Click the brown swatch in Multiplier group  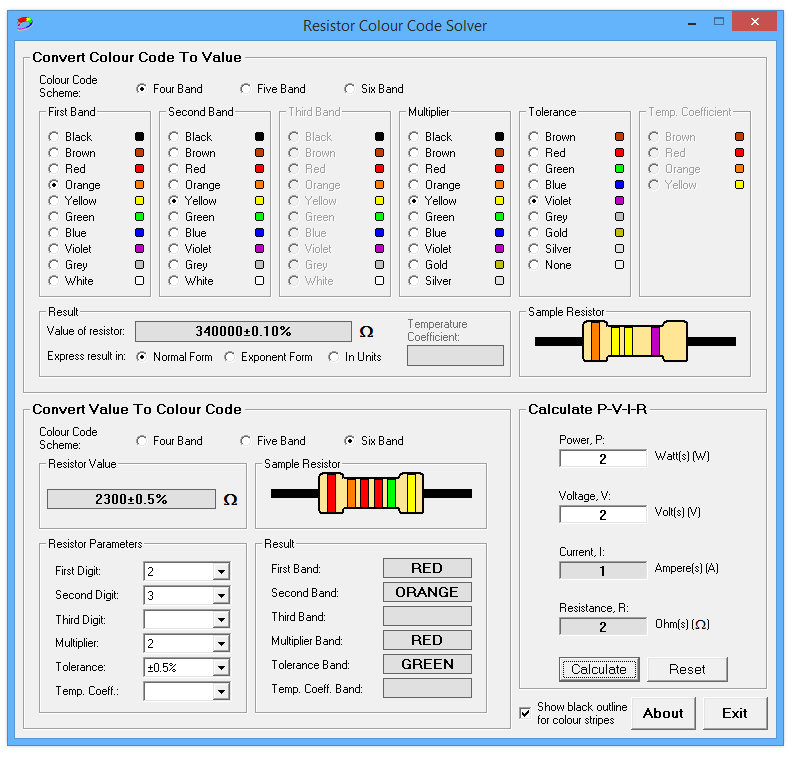tap(499, 153)
